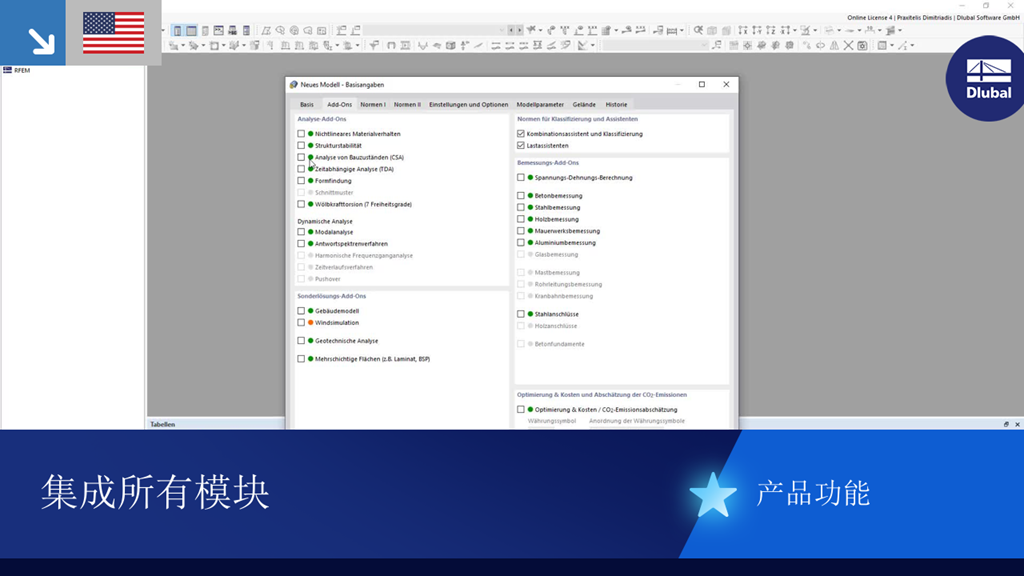Close the Tabellen panel with its X icon

tap(1017, 424)
